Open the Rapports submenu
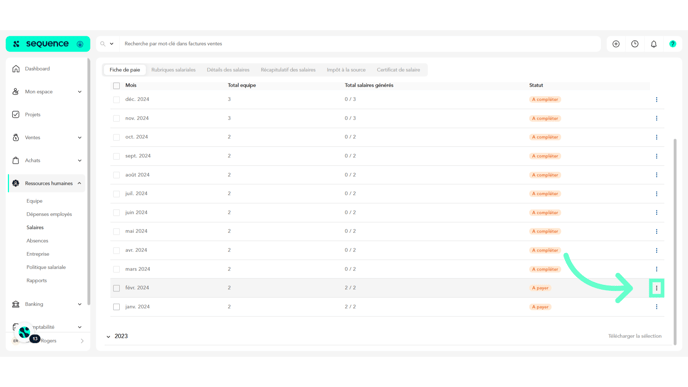This screenshot has width=688, height=387. [36, 280]
